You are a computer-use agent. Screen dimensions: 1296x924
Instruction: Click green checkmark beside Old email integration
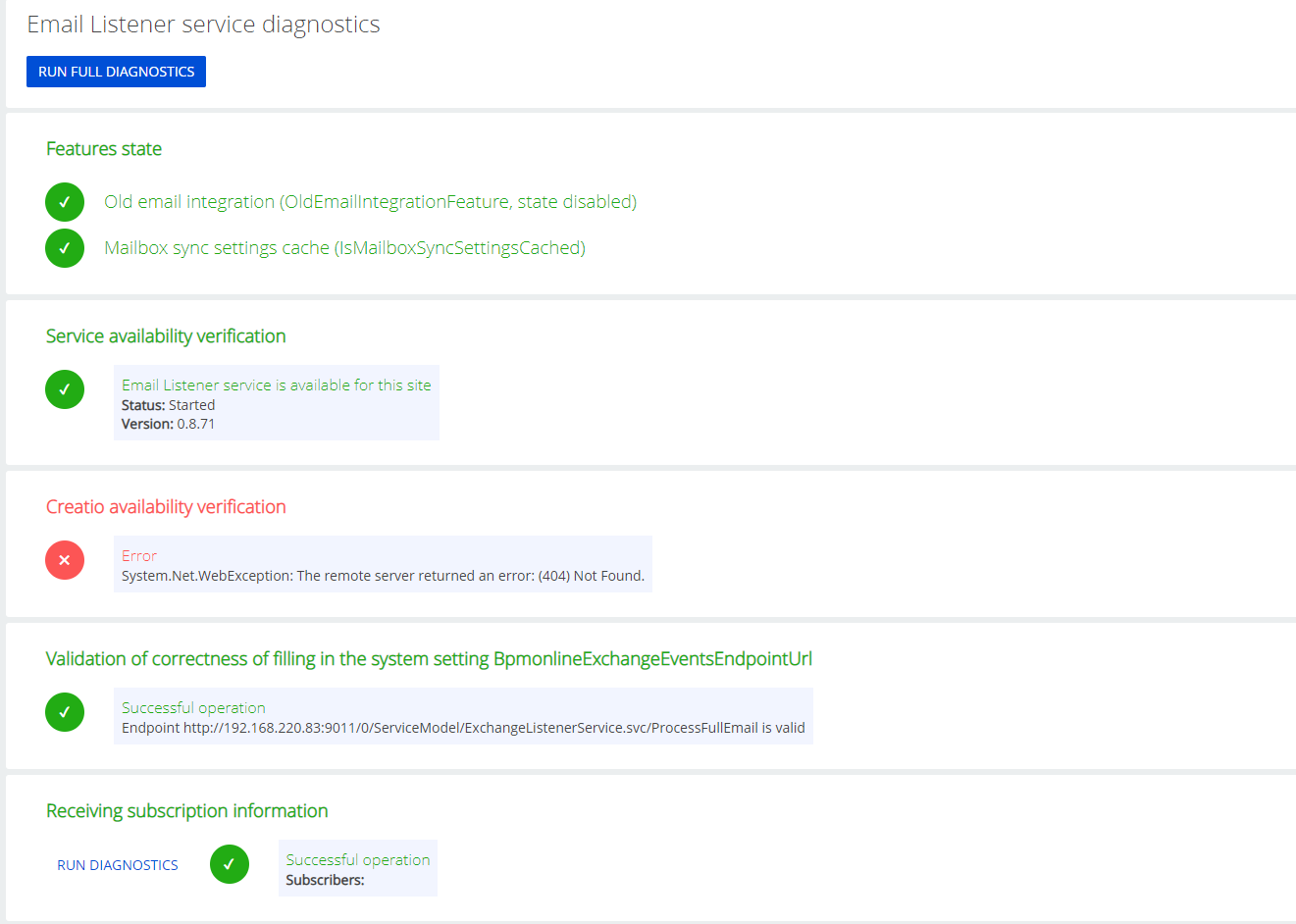tap(64, 201)
